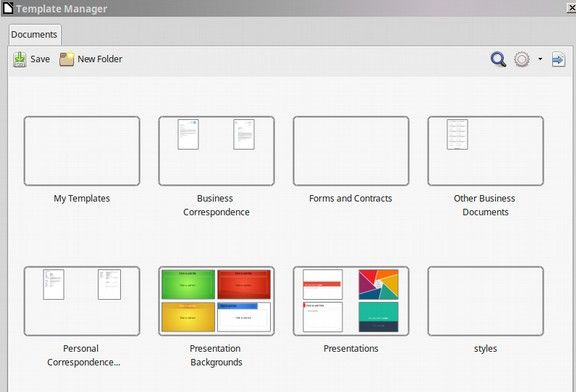Select the Personal Correspondence folder thumbnail

(82, 301)
